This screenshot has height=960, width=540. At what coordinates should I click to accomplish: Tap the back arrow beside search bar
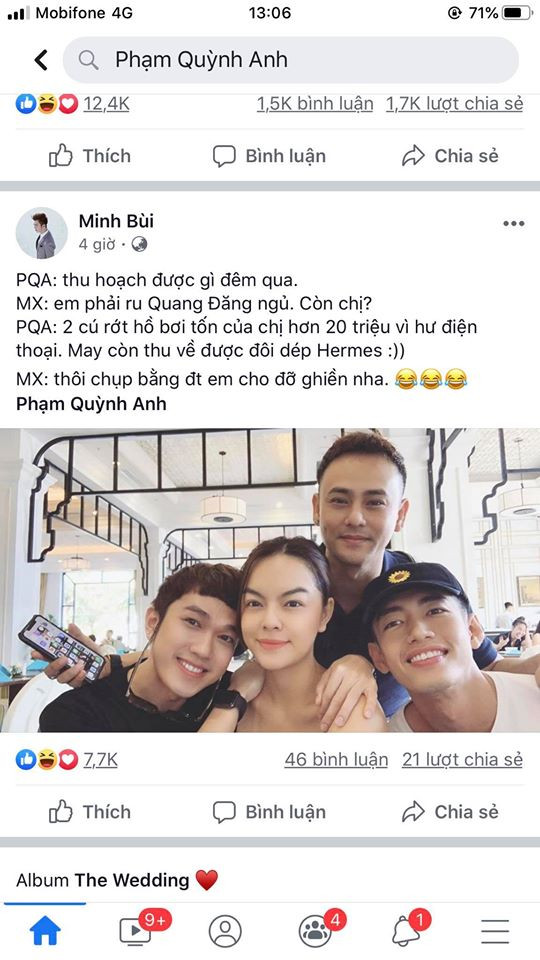coord(41,60)
